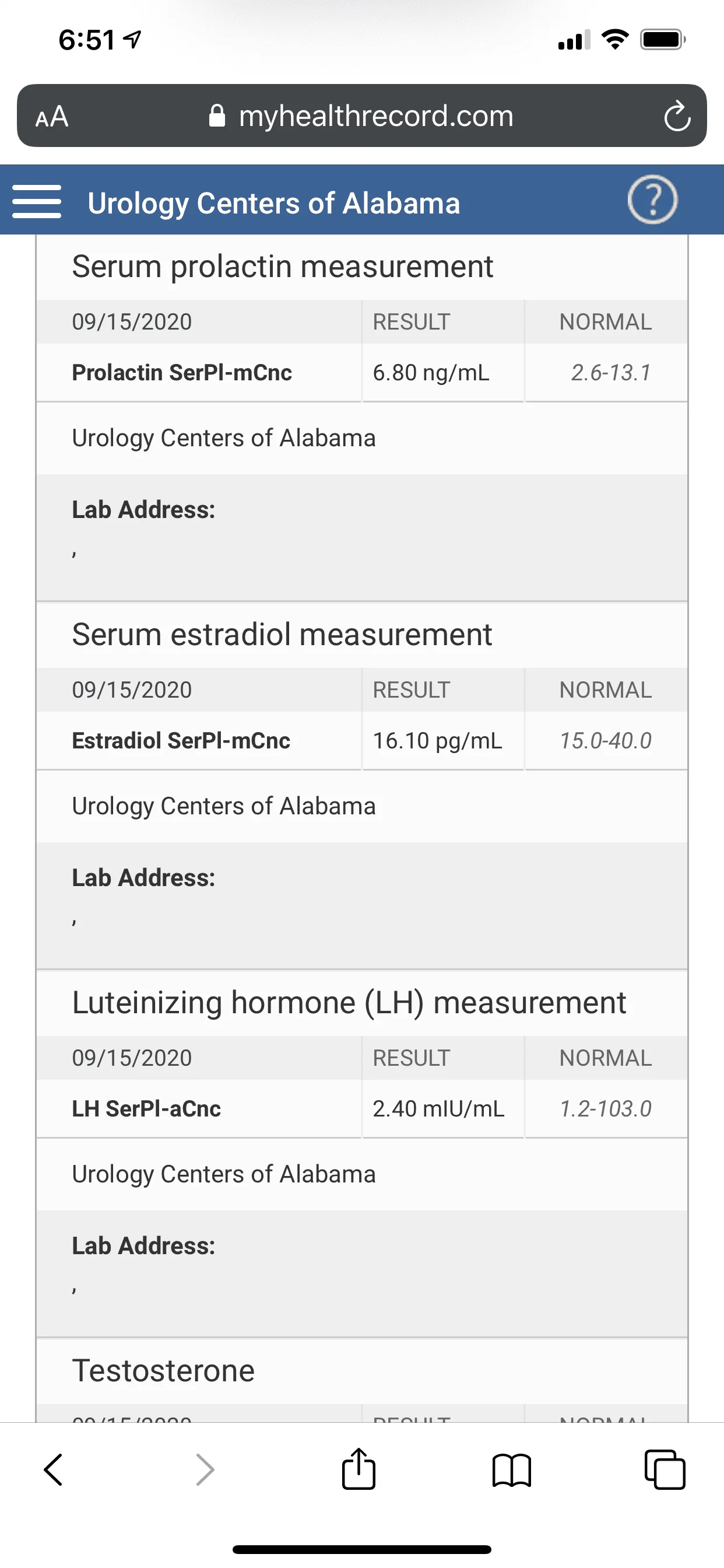The image size is (724, 1568).
Task: Tap the home indicator bar
Action: pos(361,1549)
